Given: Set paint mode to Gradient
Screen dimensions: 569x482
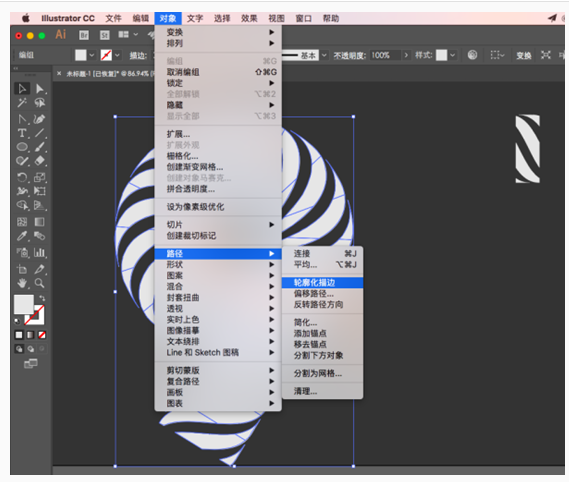Looking at the screenshot, I should [30, 335].
